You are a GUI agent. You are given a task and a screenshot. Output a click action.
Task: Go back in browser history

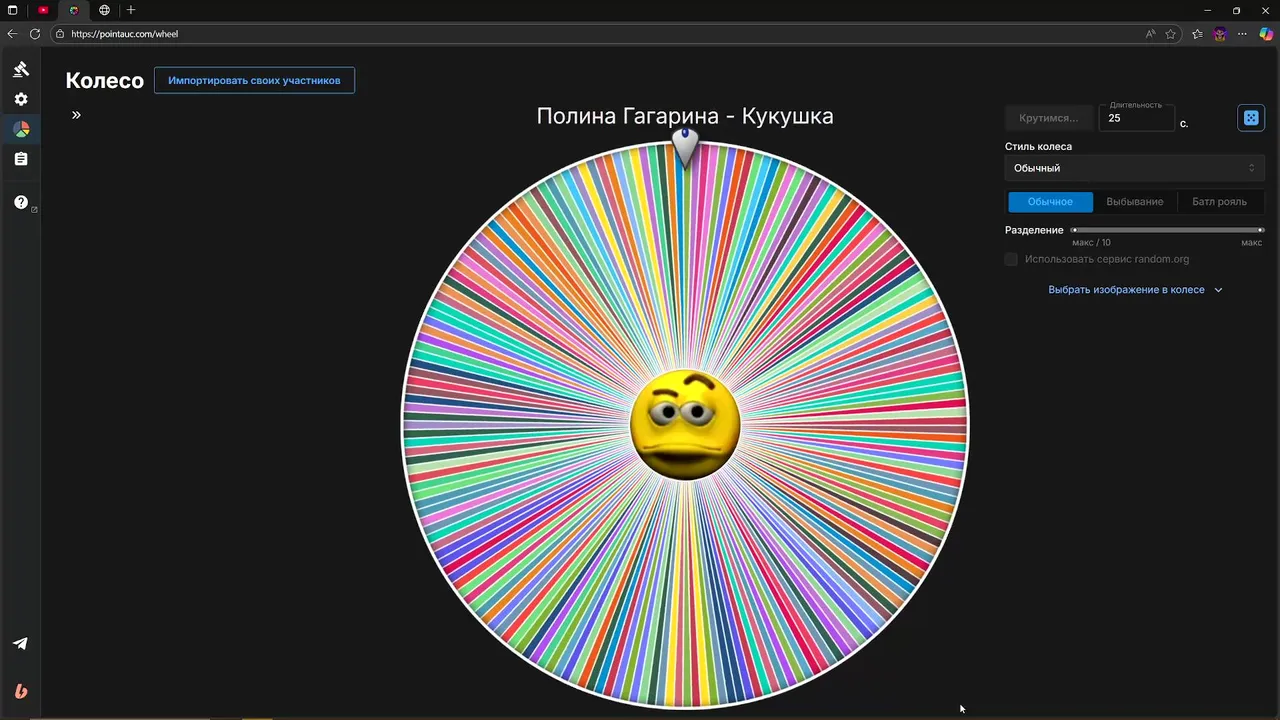12,34
